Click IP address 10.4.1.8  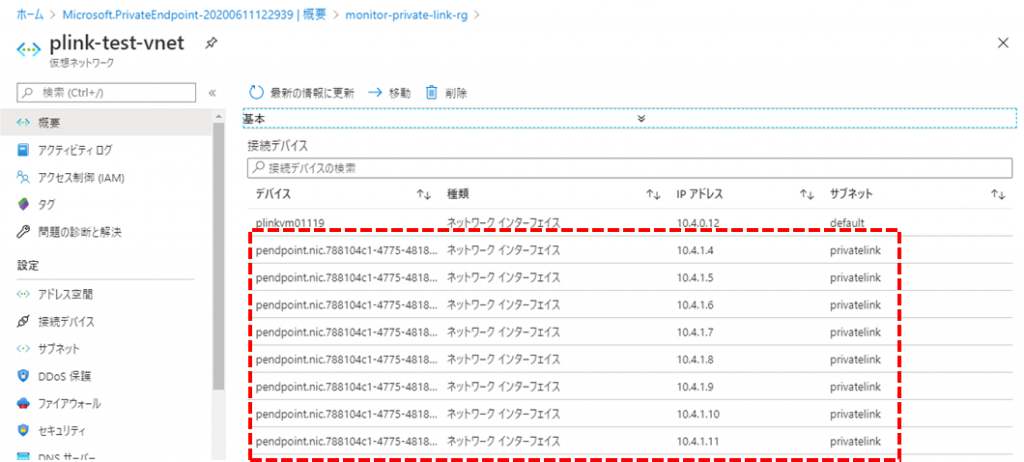pyautogui.click(x=695, y=359)
